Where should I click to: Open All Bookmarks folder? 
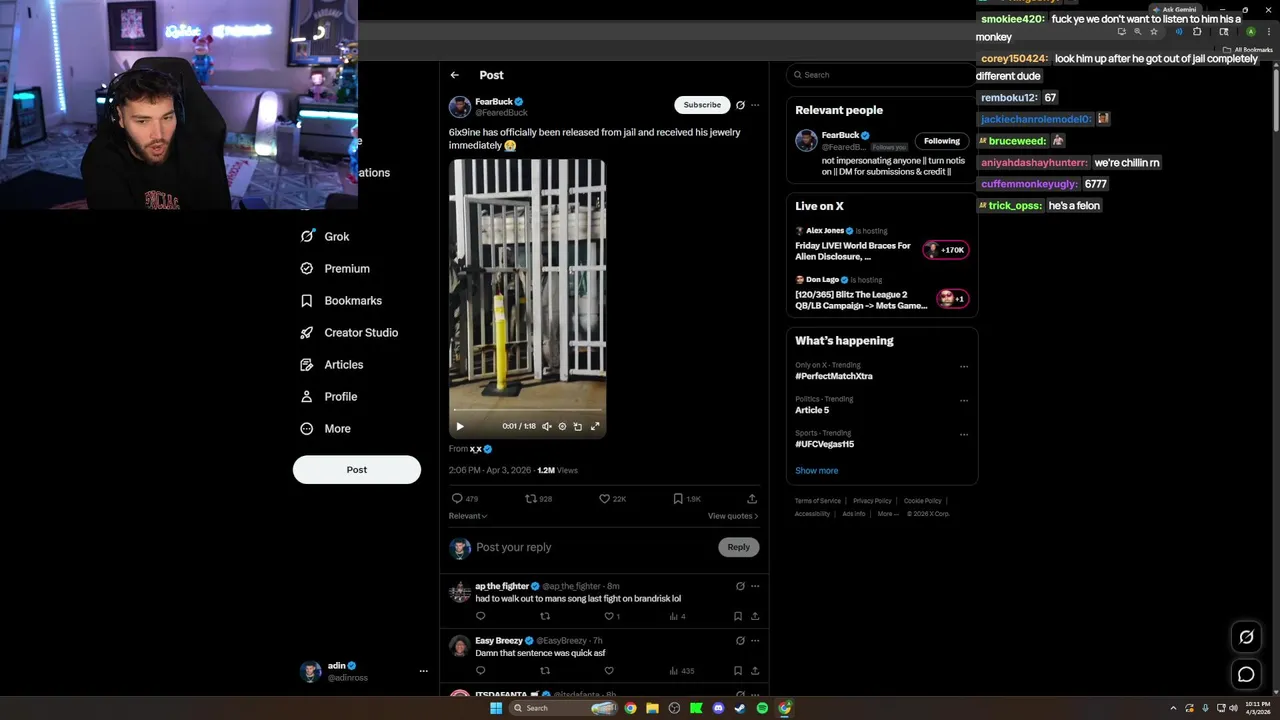[x=1247, y=50]
